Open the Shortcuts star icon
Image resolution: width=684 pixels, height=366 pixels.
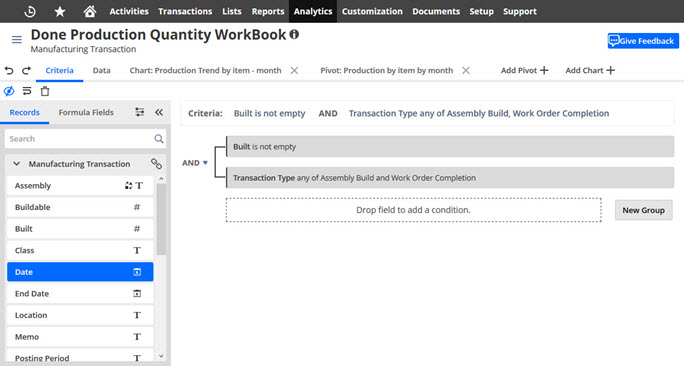(60, 11)
